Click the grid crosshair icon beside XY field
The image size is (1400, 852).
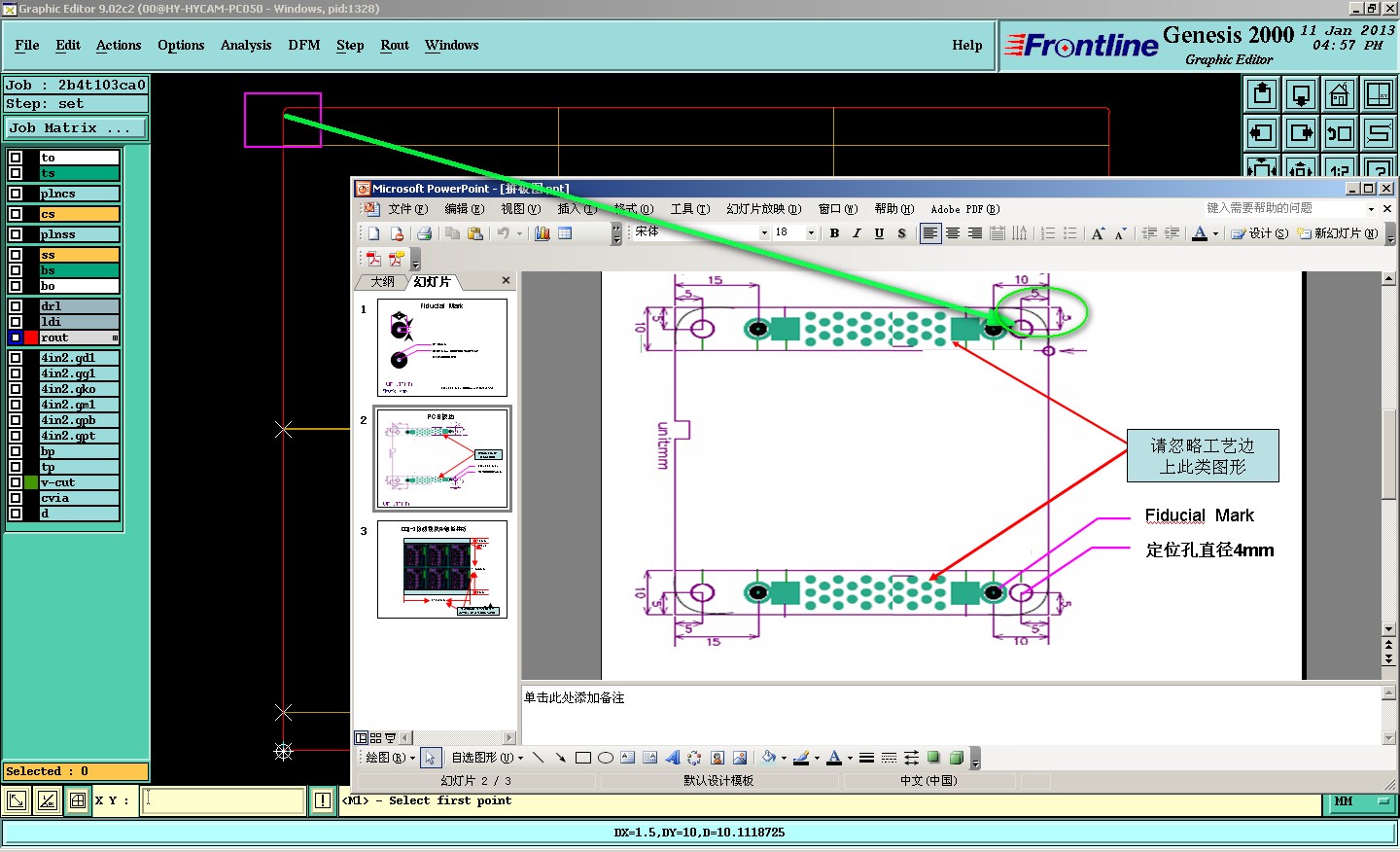click(78, 800)
